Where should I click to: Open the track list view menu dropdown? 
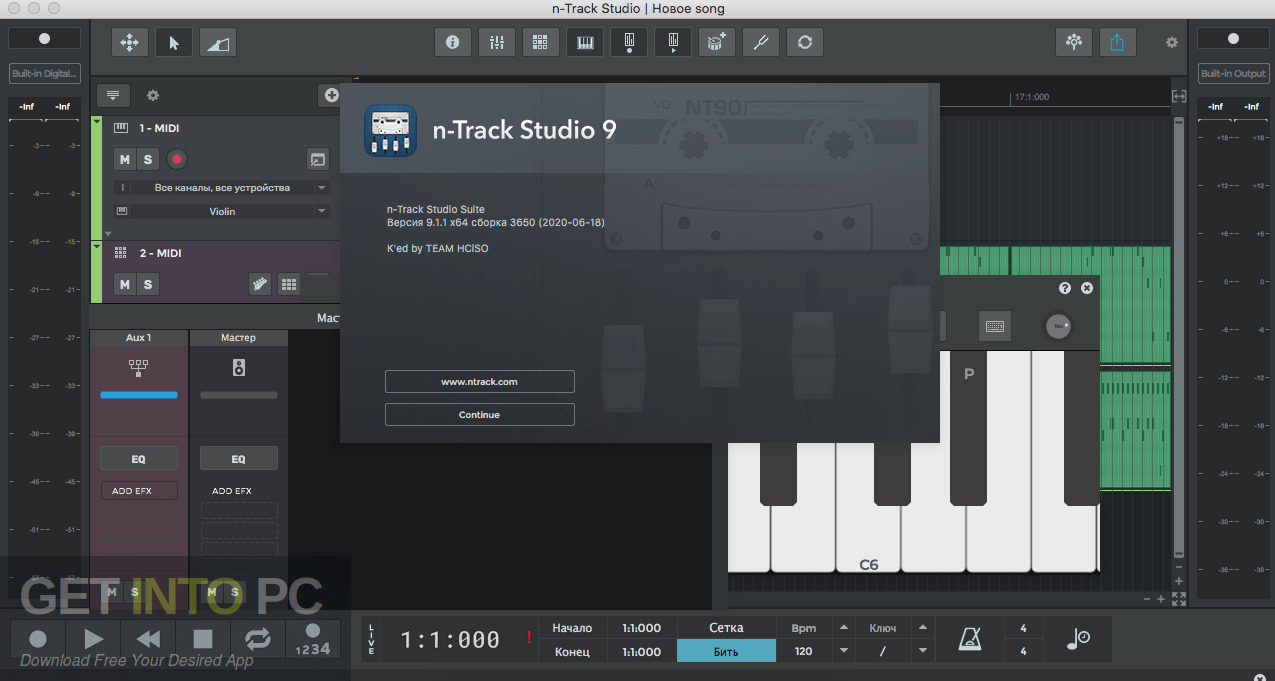tap(113, 96)
